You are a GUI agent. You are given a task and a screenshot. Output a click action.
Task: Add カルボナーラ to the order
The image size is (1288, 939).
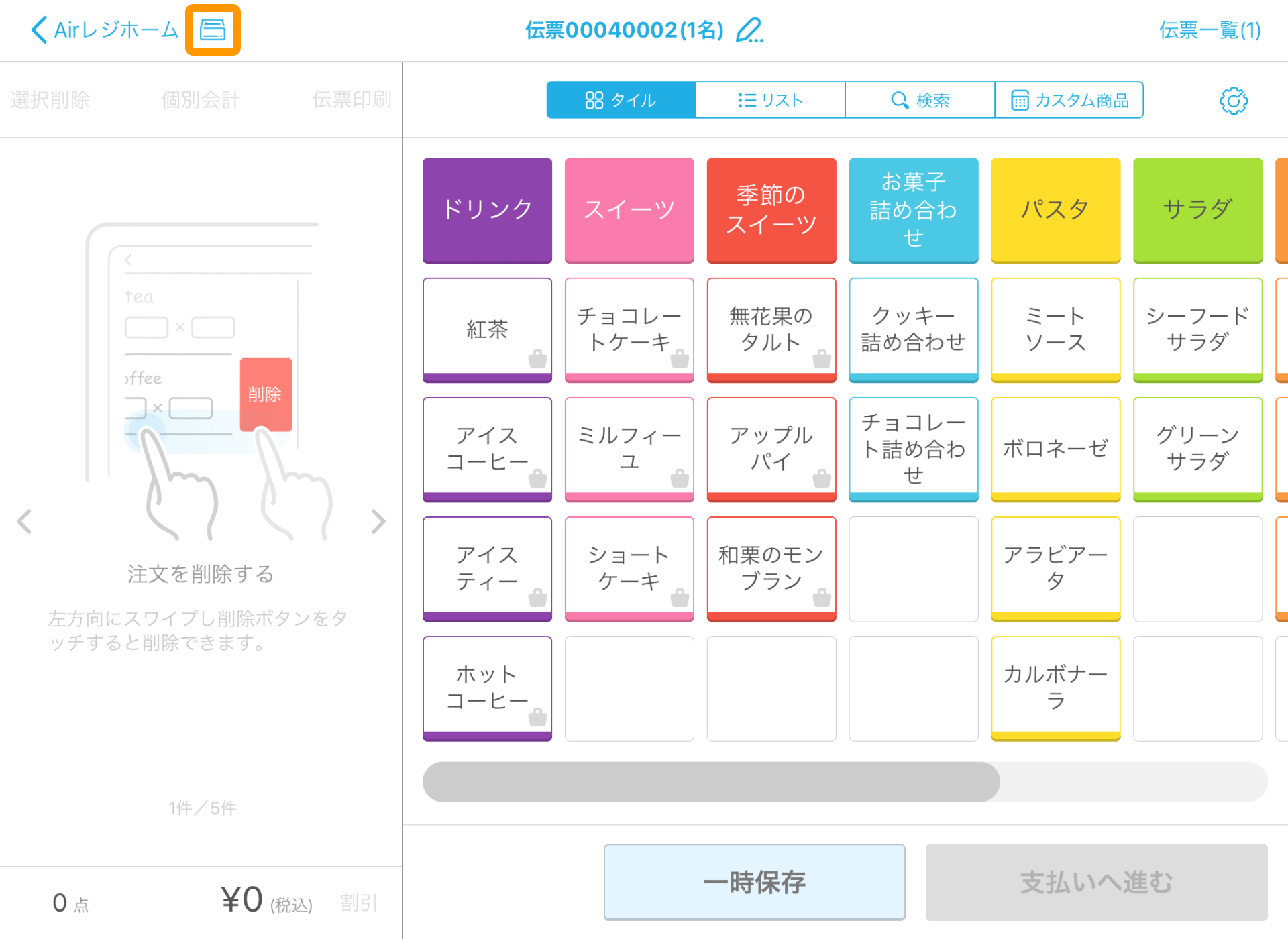[x=1056, y=688]
